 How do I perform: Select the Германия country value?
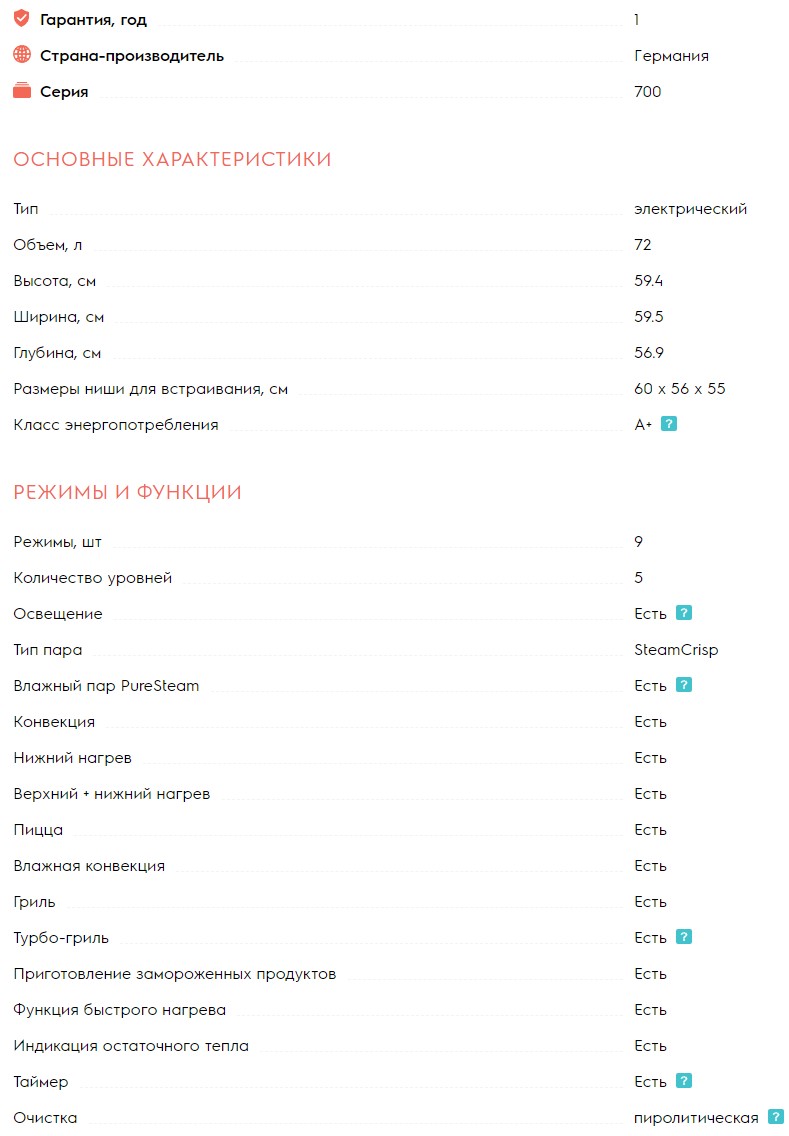coord(671,56)
